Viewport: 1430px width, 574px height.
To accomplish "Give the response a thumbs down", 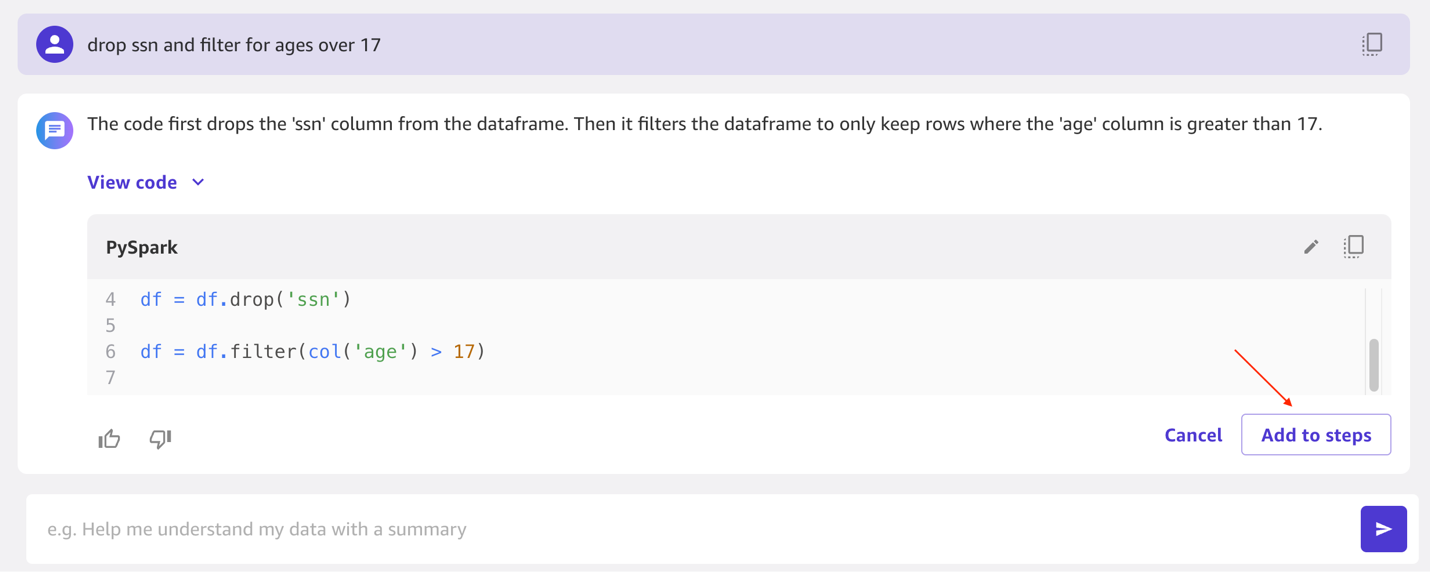I will point(160,438).
